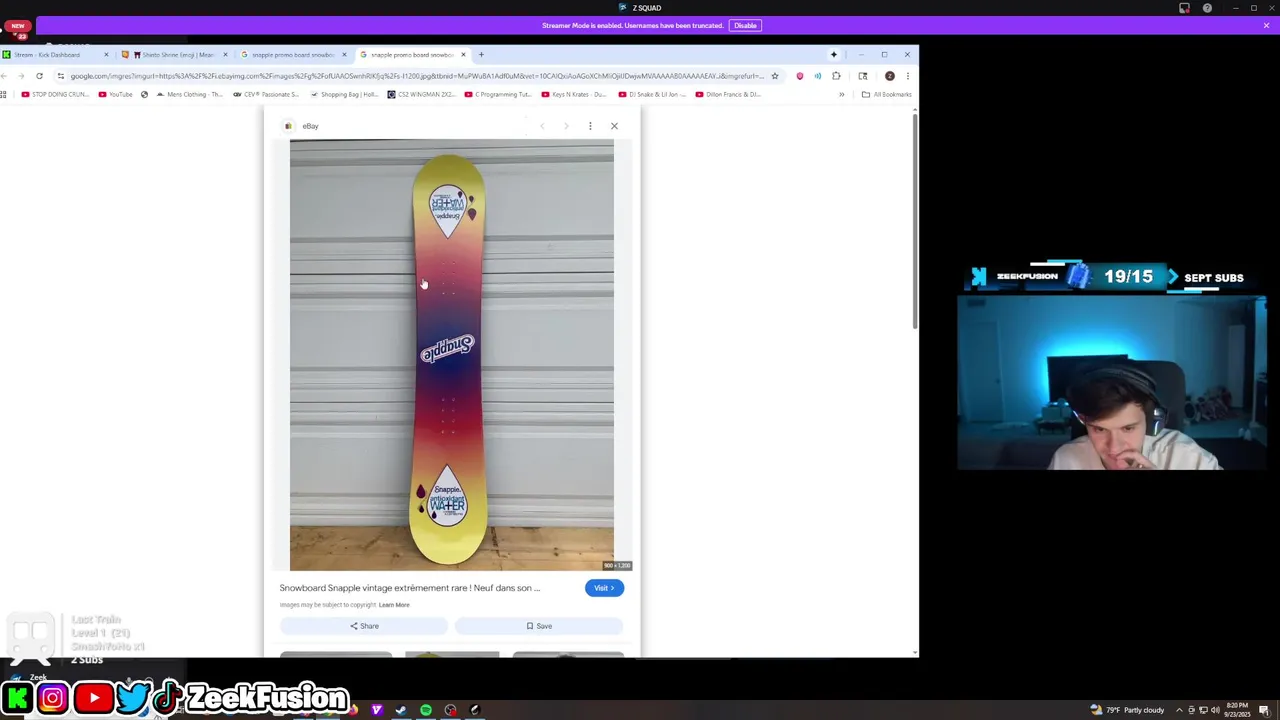Open the All Bookmarks folder

[x=886, y=95]
